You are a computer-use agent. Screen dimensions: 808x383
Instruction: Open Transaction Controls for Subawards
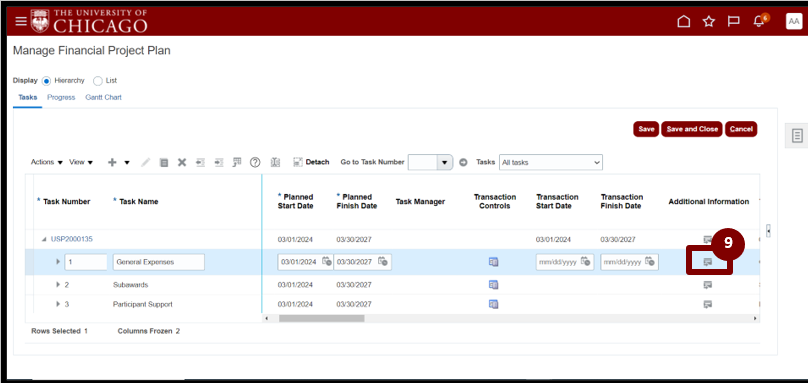pos(494,285)
